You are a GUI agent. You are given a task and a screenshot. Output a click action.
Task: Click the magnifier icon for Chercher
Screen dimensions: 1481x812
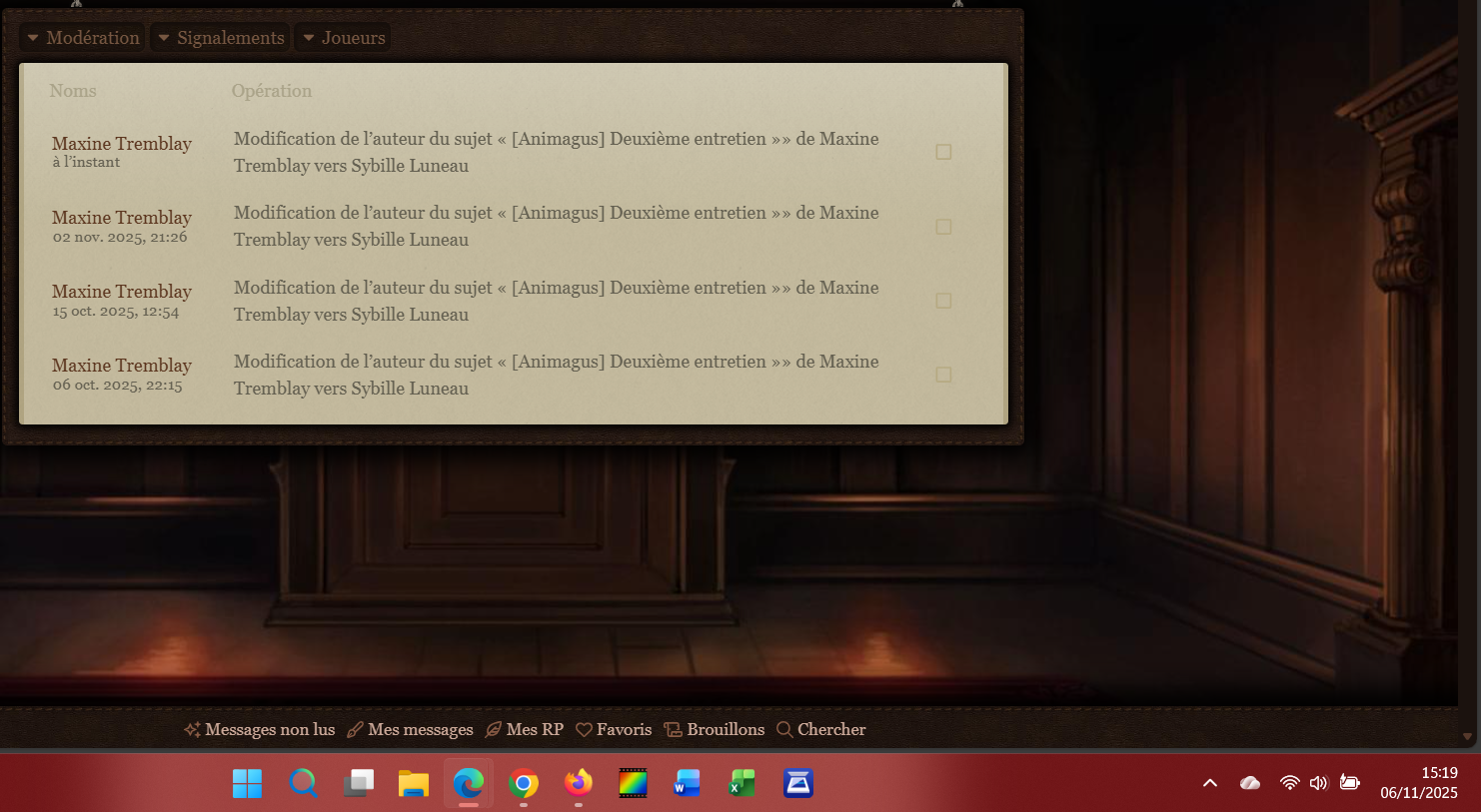[x=784, y=730]
